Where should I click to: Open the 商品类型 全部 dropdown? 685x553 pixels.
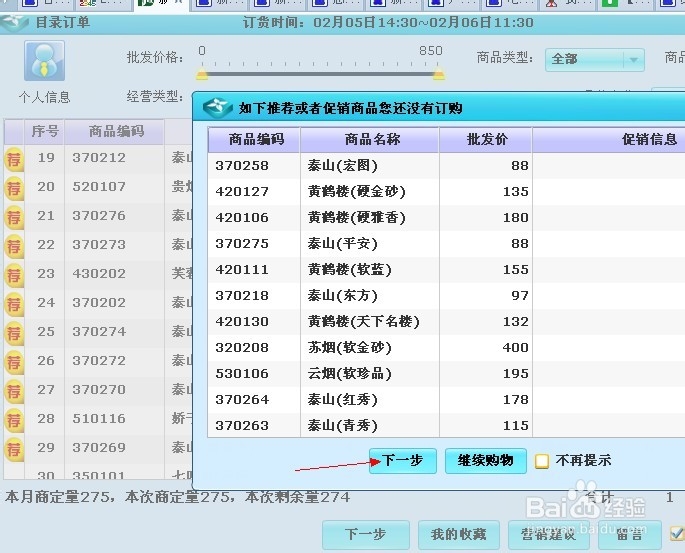[595, 59]
